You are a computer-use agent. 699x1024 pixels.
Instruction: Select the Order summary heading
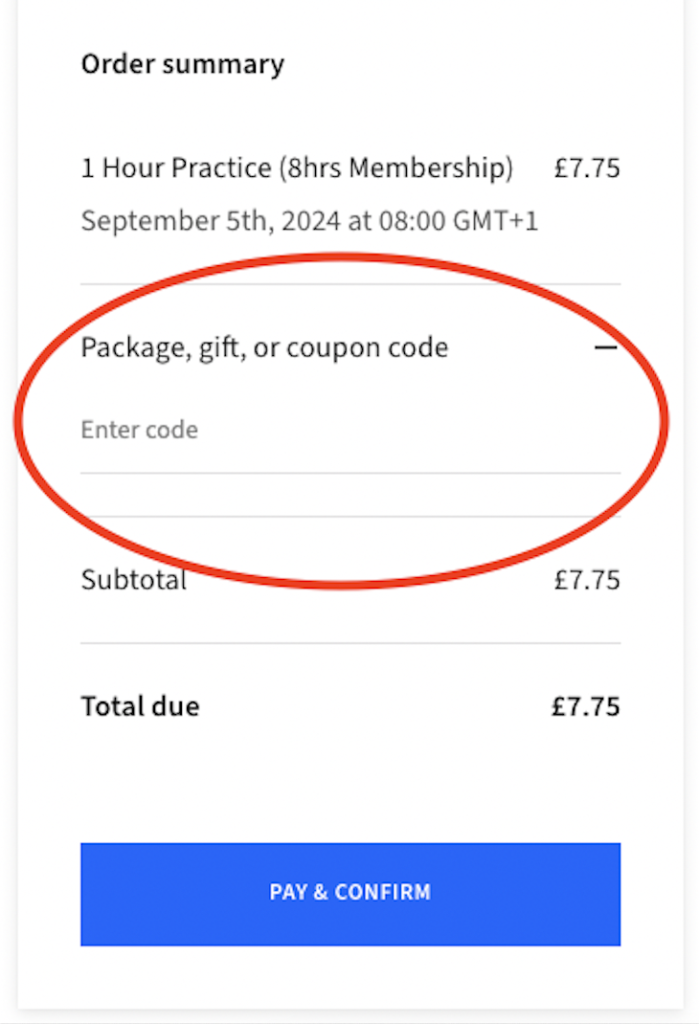[183, 65]
